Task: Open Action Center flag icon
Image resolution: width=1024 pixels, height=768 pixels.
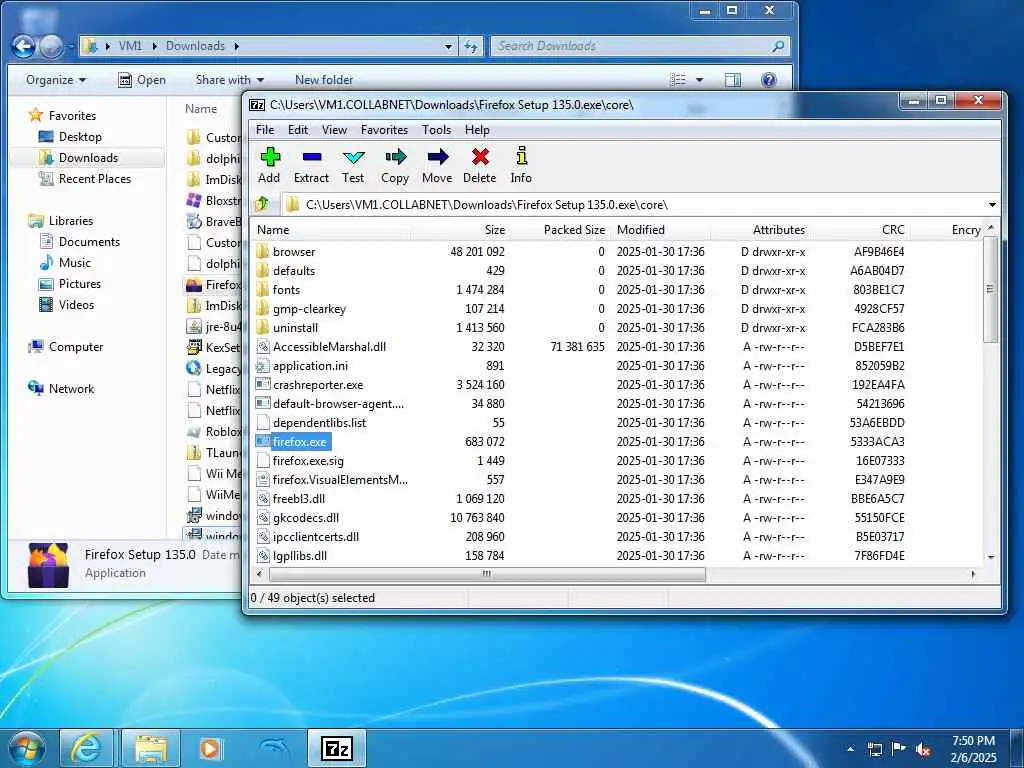Action: point(899,749)
